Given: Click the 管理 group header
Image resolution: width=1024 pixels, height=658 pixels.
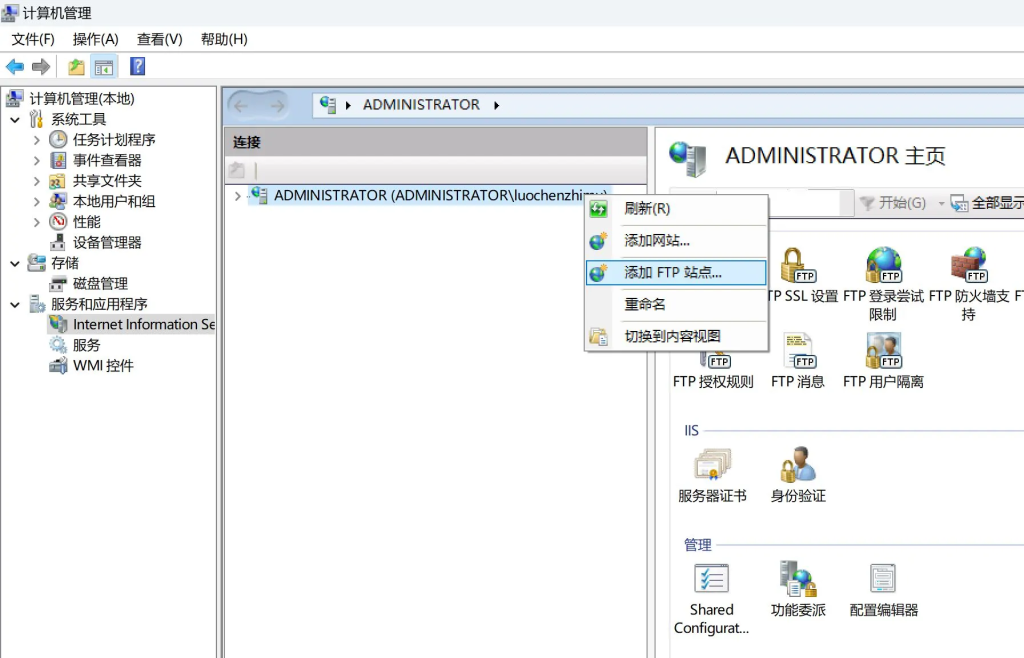Looking at the screenshot, I should pyautogui.click(x=697, y=545).
